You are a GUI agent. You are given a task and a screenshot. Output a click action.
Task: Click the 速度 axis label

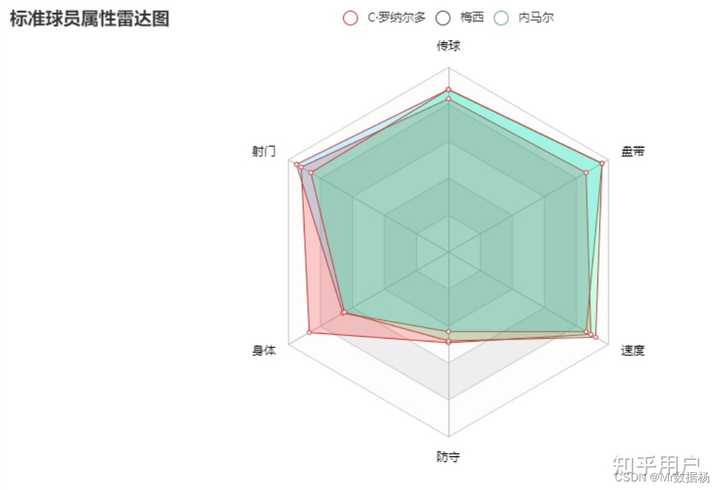(633, 350)
